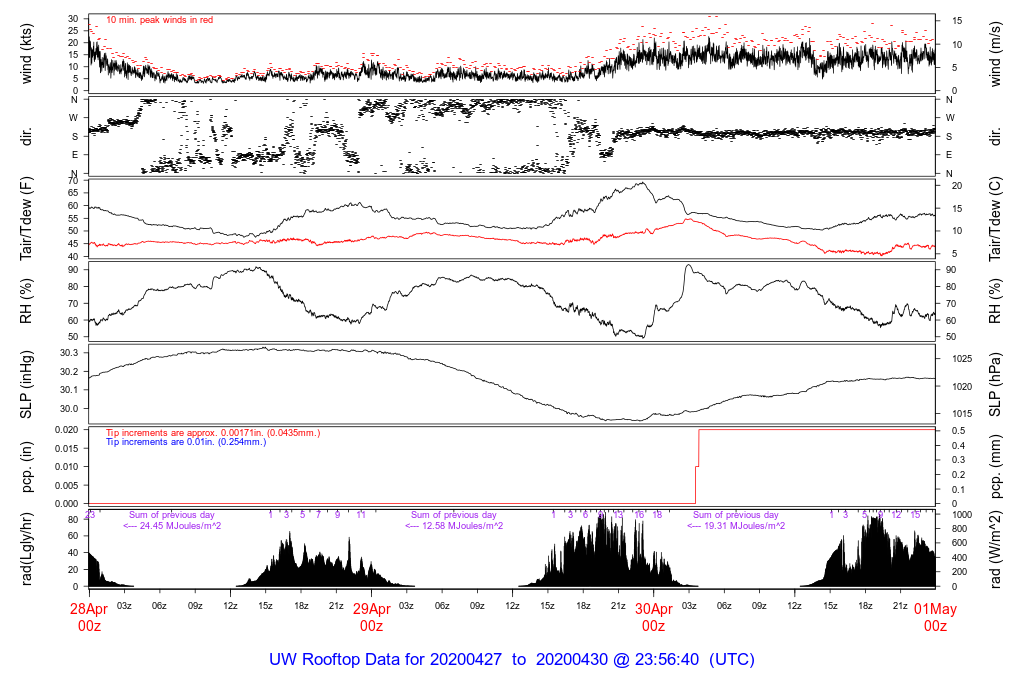Click the 'wind (kts)' axis label
The image size is (1024, 700).
(26, 54)
